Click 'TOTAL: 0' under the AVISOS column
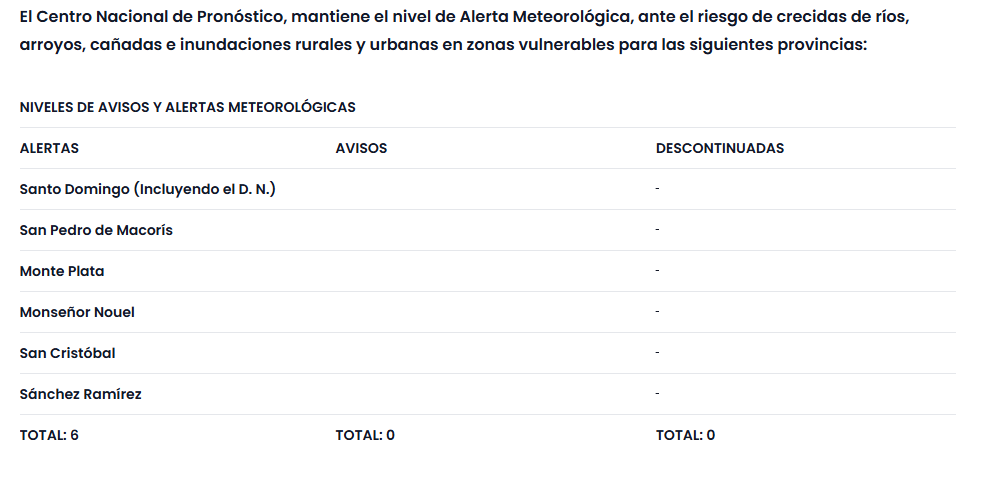This screenshot has width=987, height=477. [x=365, y=435]
